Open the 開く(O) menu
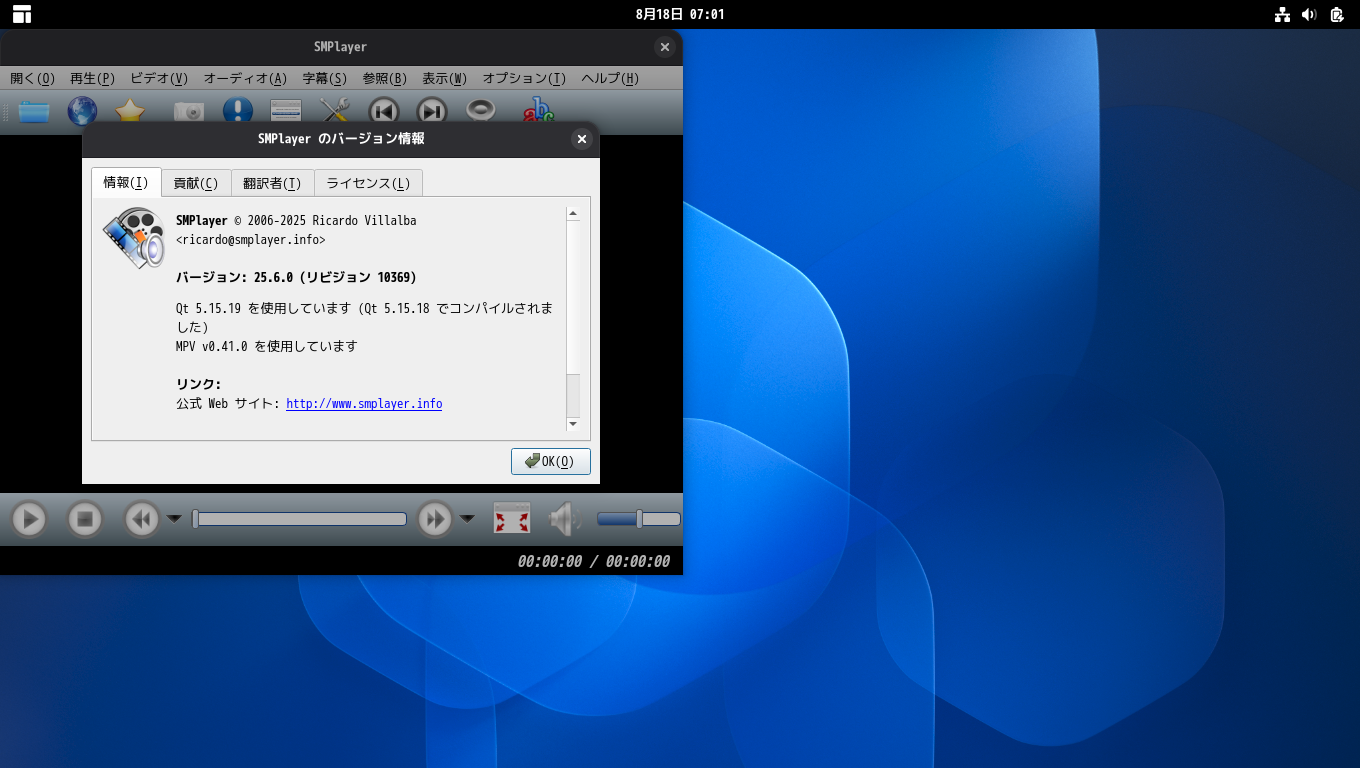 (x=33, y=78)
